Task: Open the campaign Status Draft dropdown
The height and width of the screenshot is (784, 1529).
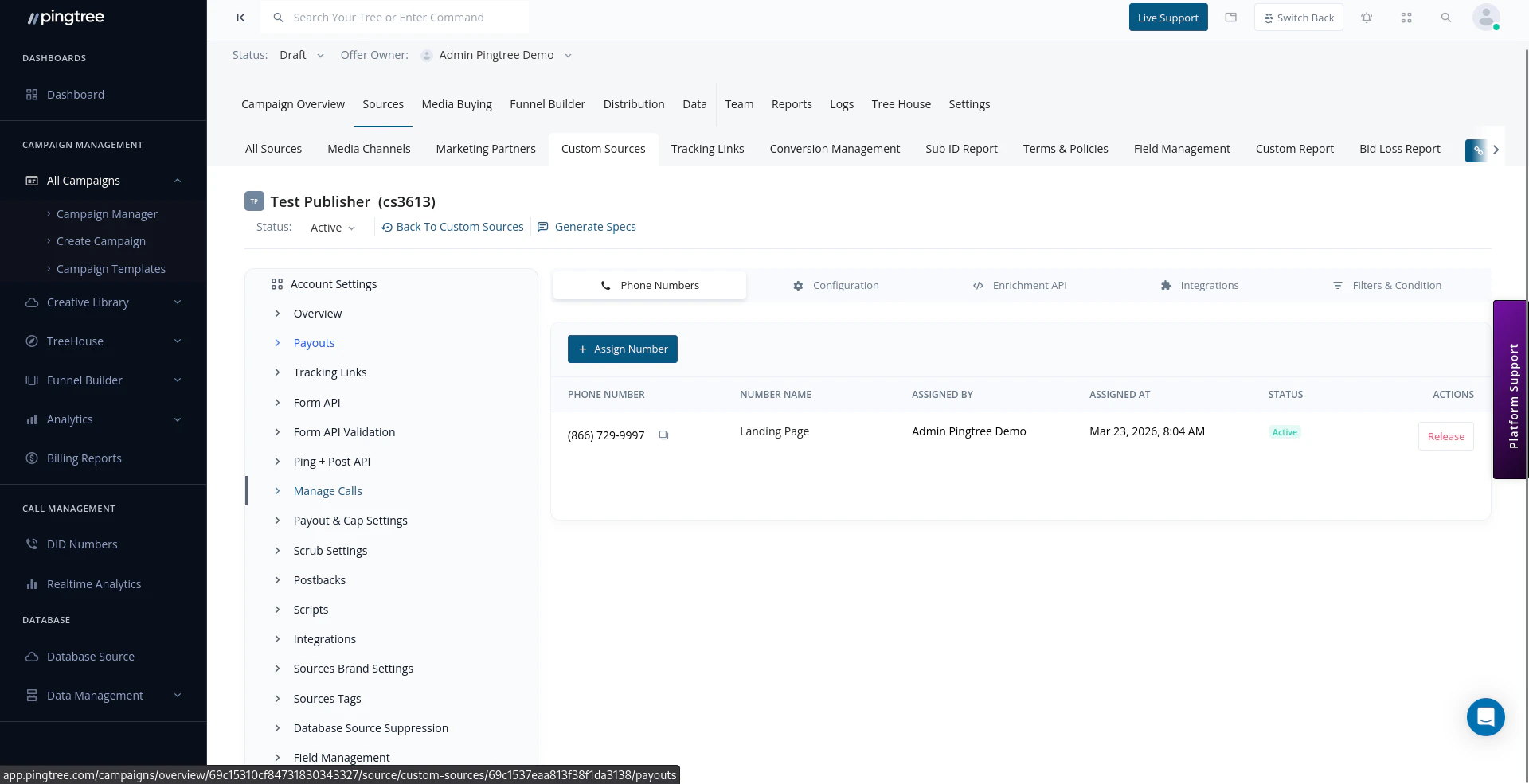Action: point(302,55)
